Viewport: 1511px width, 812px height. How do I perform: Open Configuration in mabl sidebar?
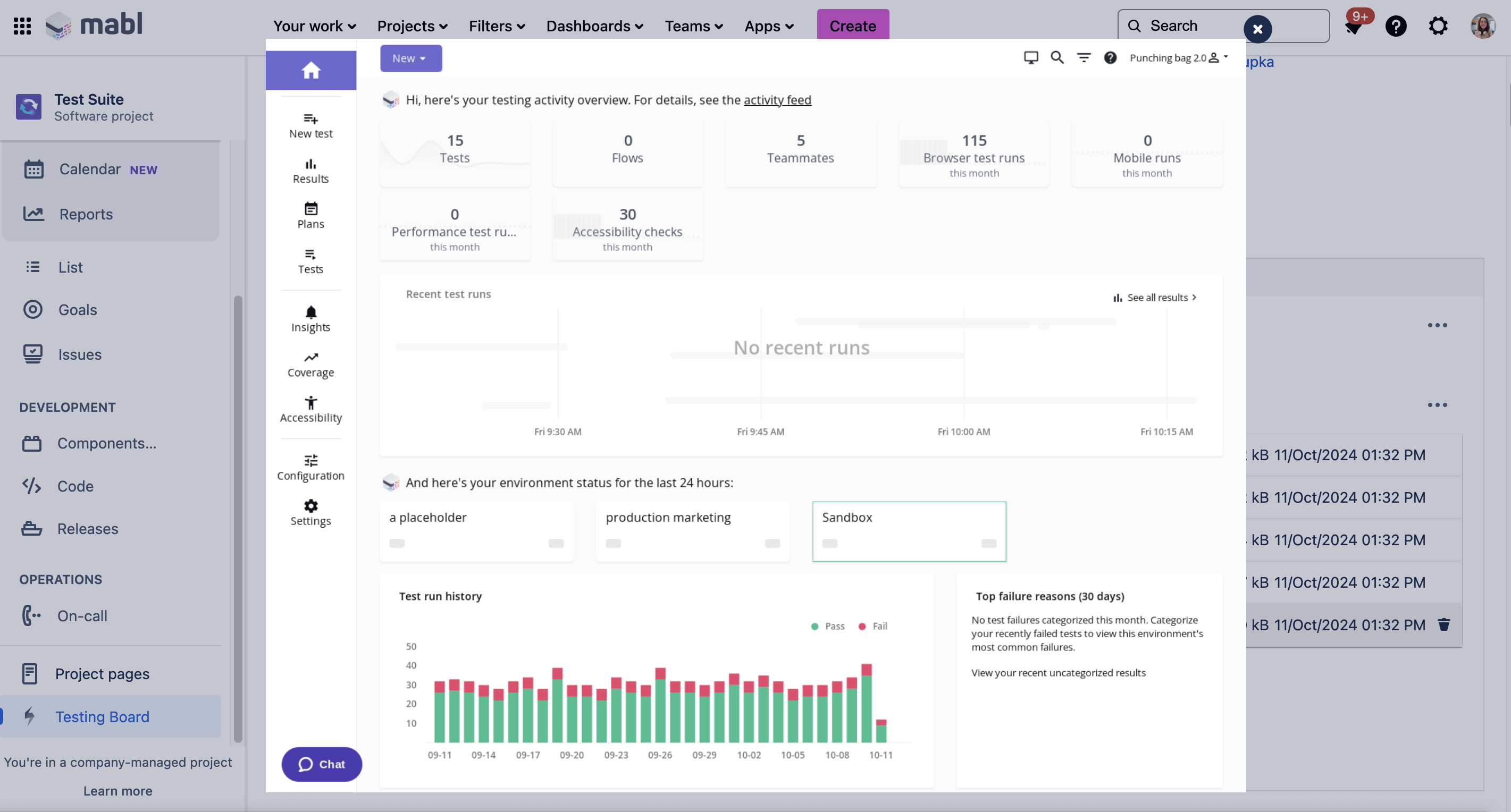(311, 467)
